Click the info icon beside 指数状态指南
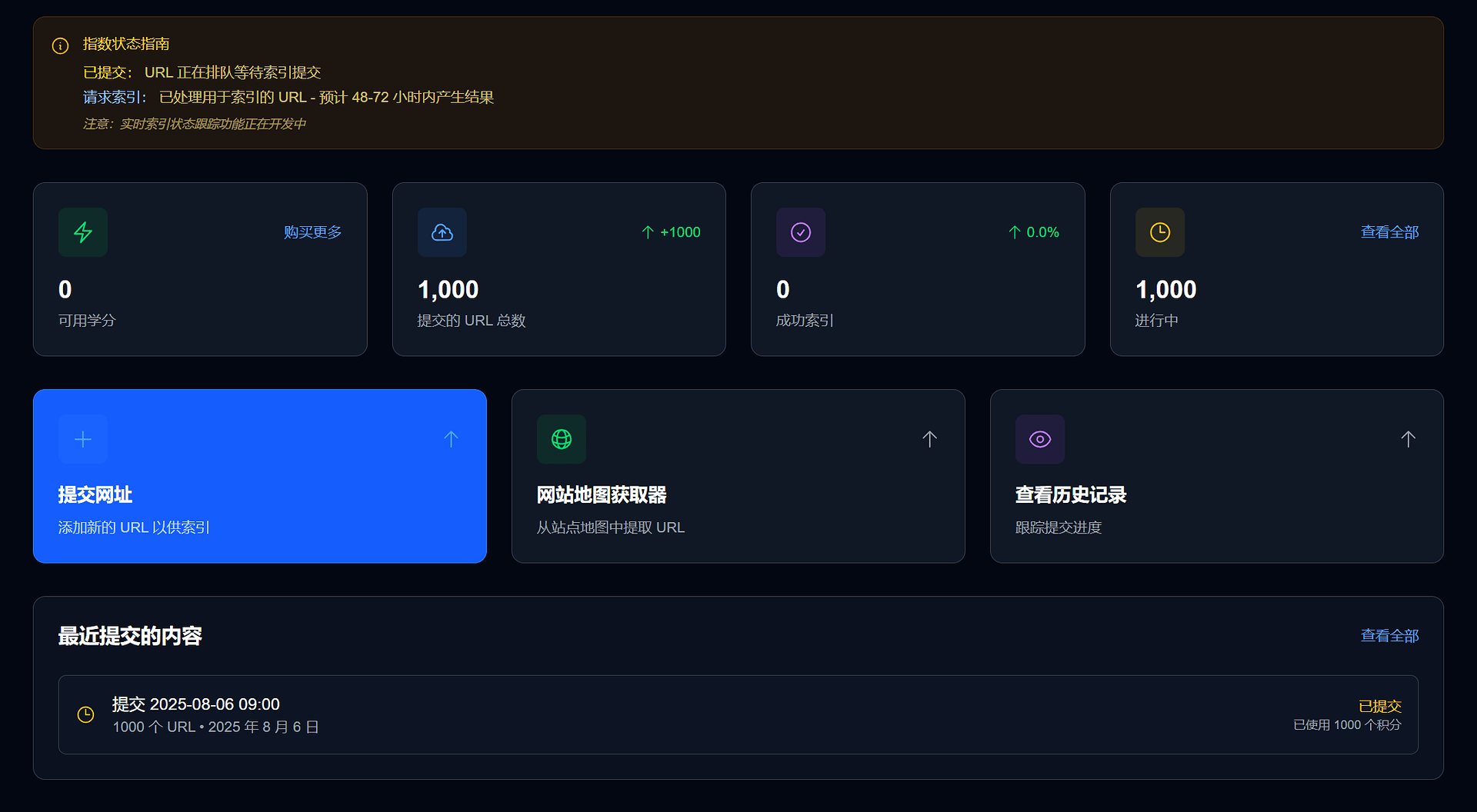Screen dimensions: 1477x812 (x=60, y=45)
